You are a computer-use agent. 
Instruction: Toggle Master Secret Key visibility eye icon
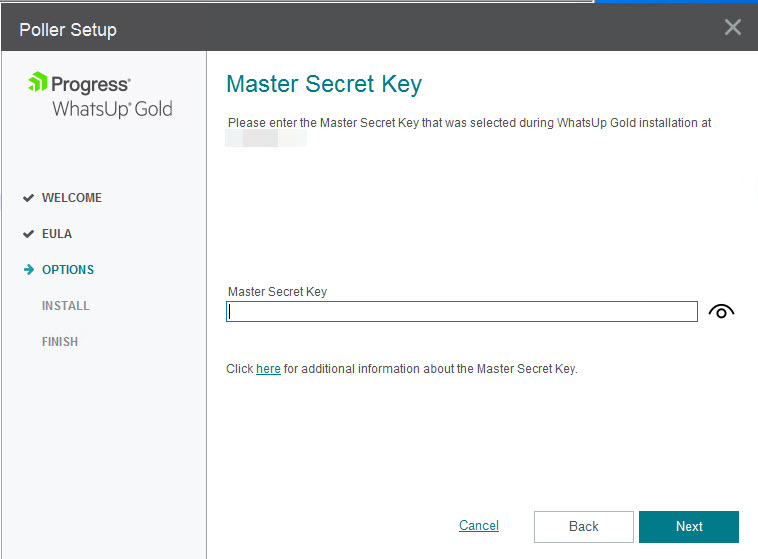pyautogui.click(x=721, y=311)
